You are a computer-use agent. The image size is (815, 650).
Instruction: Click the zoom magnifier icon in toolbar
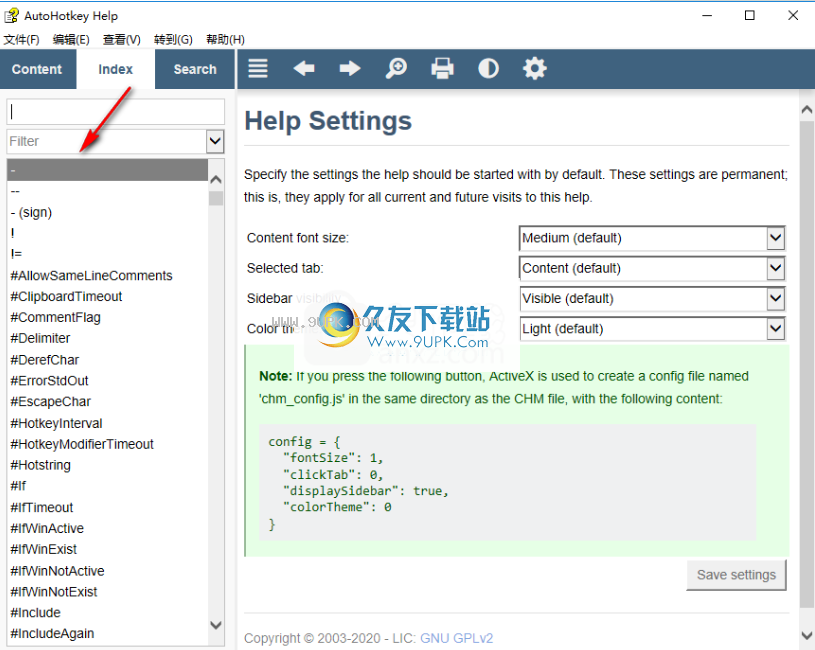point(396,69)
